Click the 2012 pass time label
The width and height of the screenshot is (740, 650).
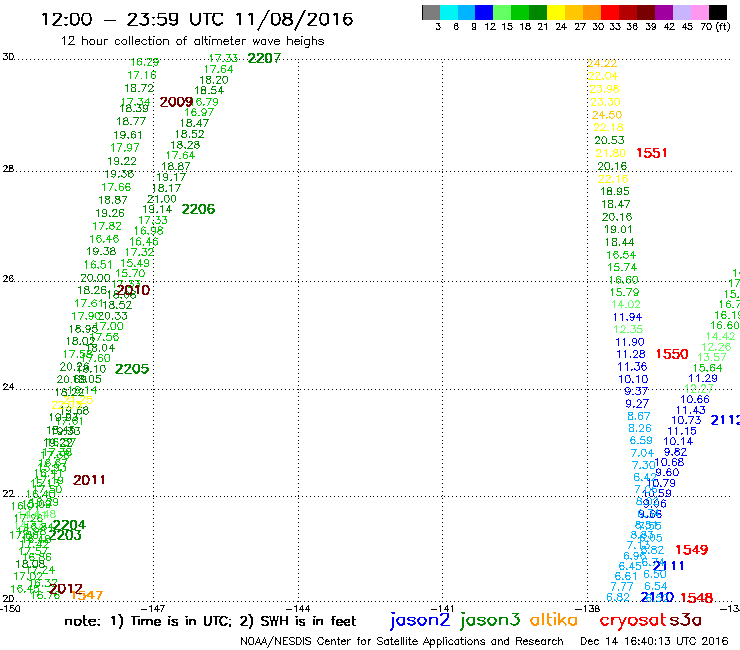[66, 589]
